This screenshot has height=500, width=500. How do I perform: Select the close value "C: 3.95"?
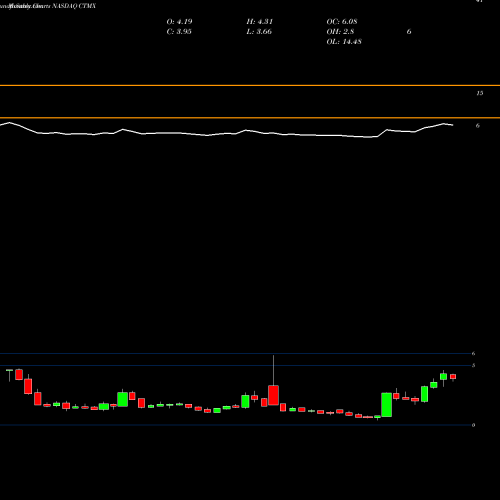point(179,32)
